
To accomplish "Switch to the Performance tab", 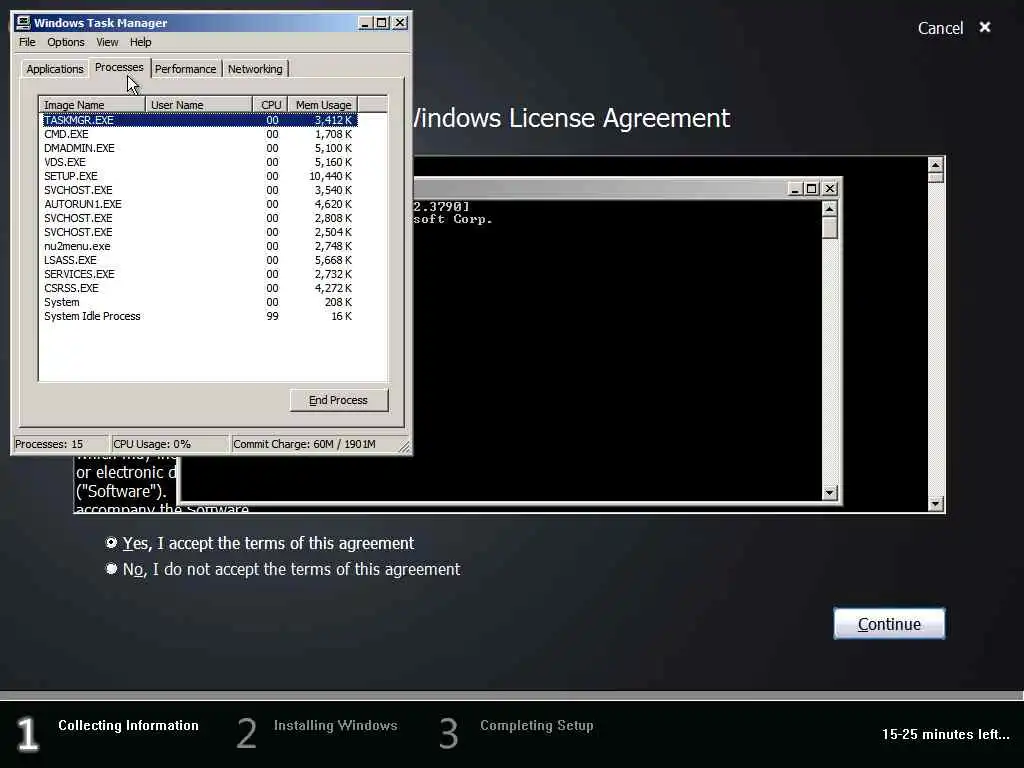I will pyautogui.click(x=185, y=69).
